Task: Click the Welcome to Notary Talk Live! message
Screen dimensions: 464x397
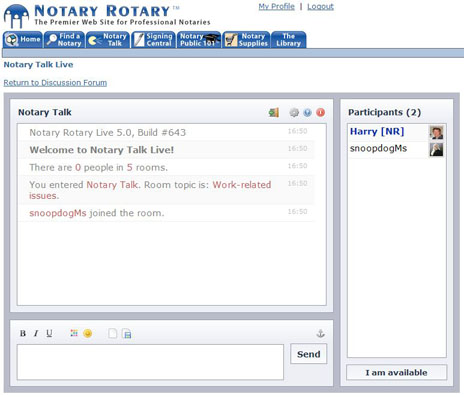Action: pos(102,150)
